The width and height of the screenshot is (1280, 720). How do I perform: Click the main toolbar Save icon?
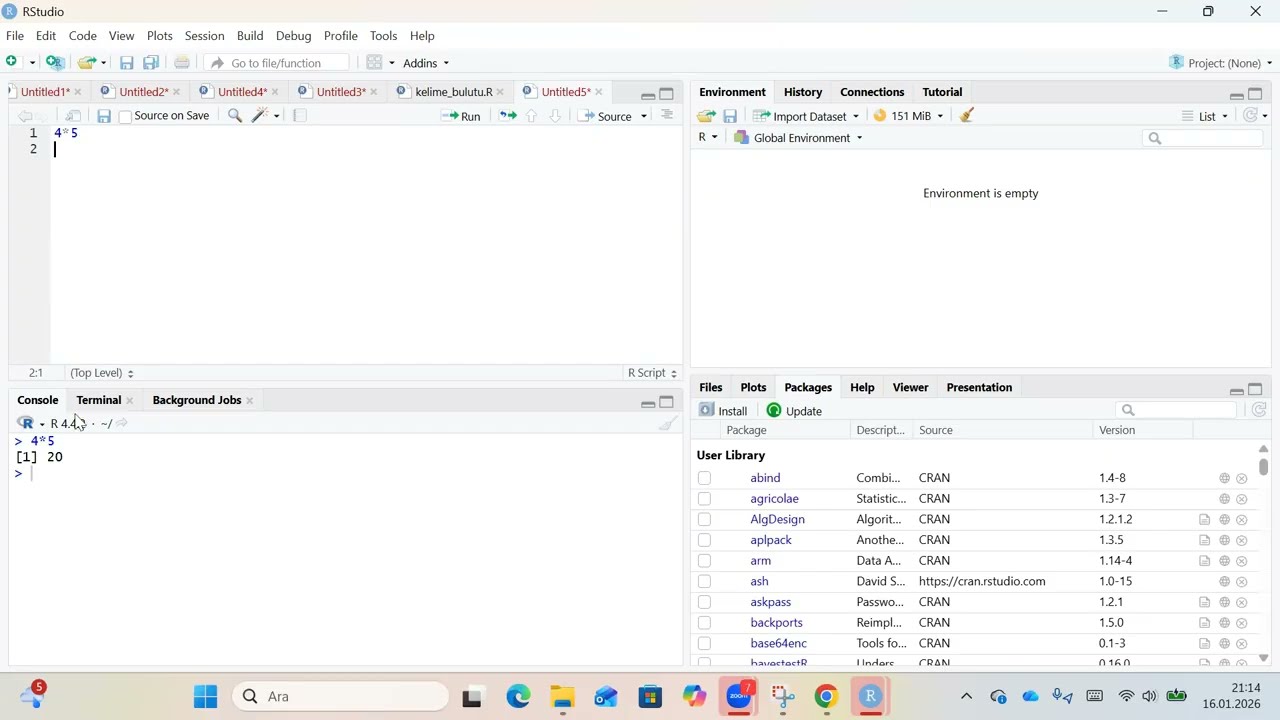pos(127,63)
